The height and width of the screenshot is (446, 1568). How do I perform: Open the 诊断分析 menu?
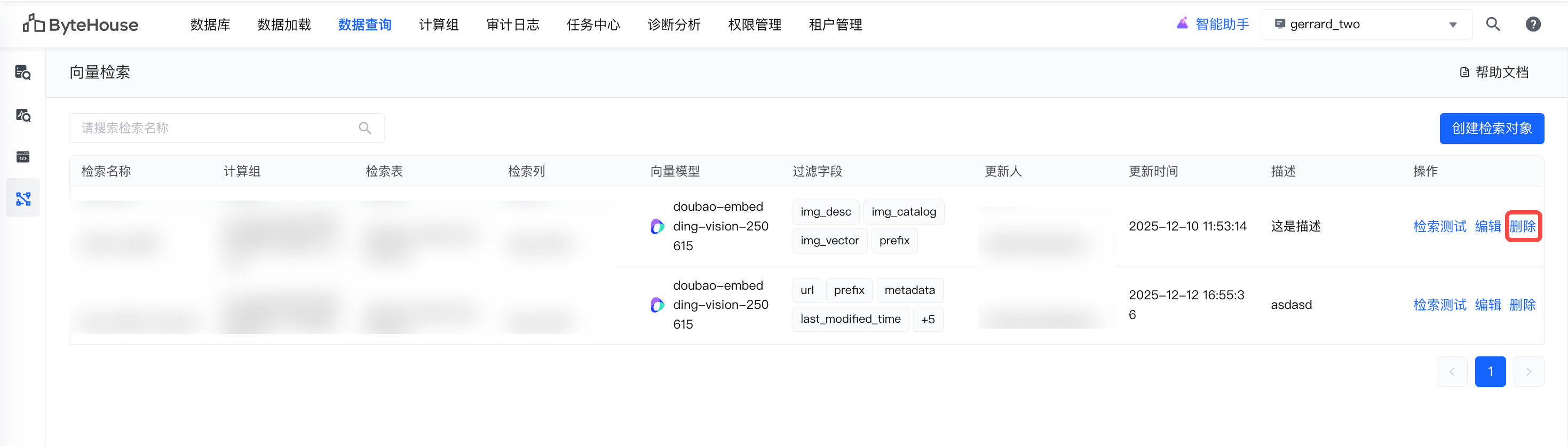674,25
